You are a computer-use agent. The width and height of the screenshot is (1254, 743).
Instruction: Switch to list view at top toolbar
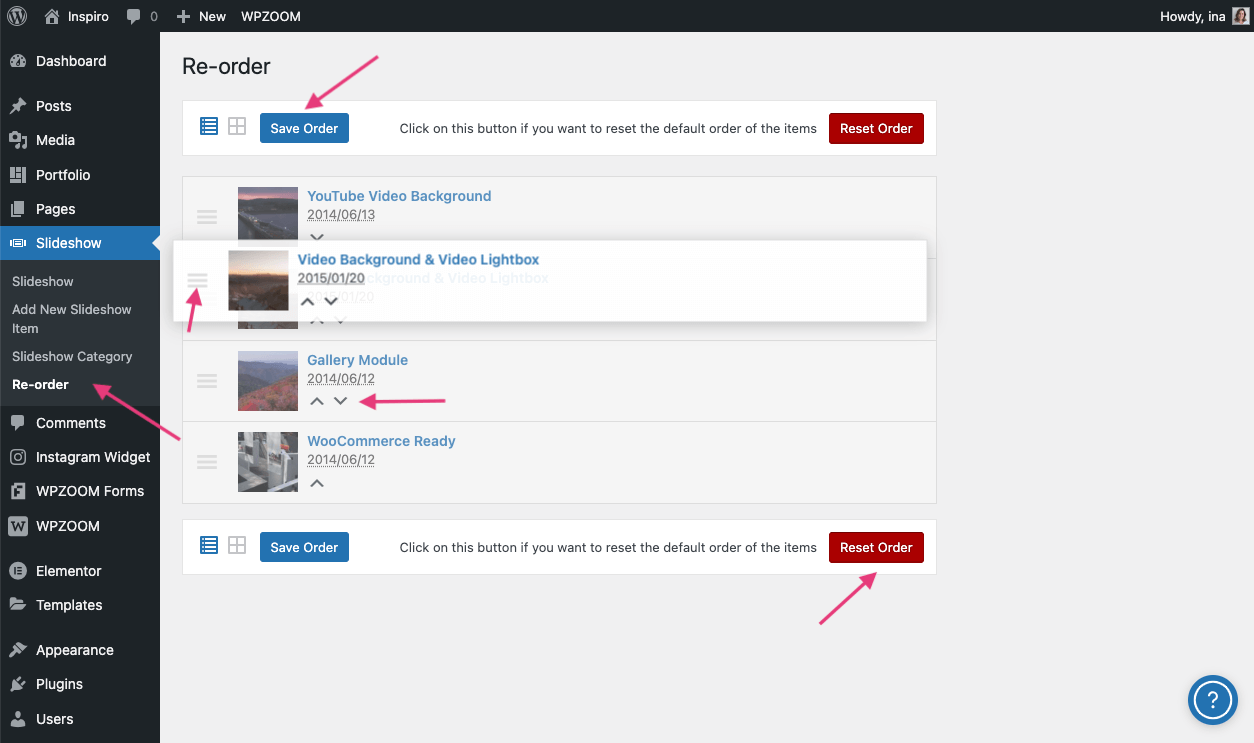[209, 127]
